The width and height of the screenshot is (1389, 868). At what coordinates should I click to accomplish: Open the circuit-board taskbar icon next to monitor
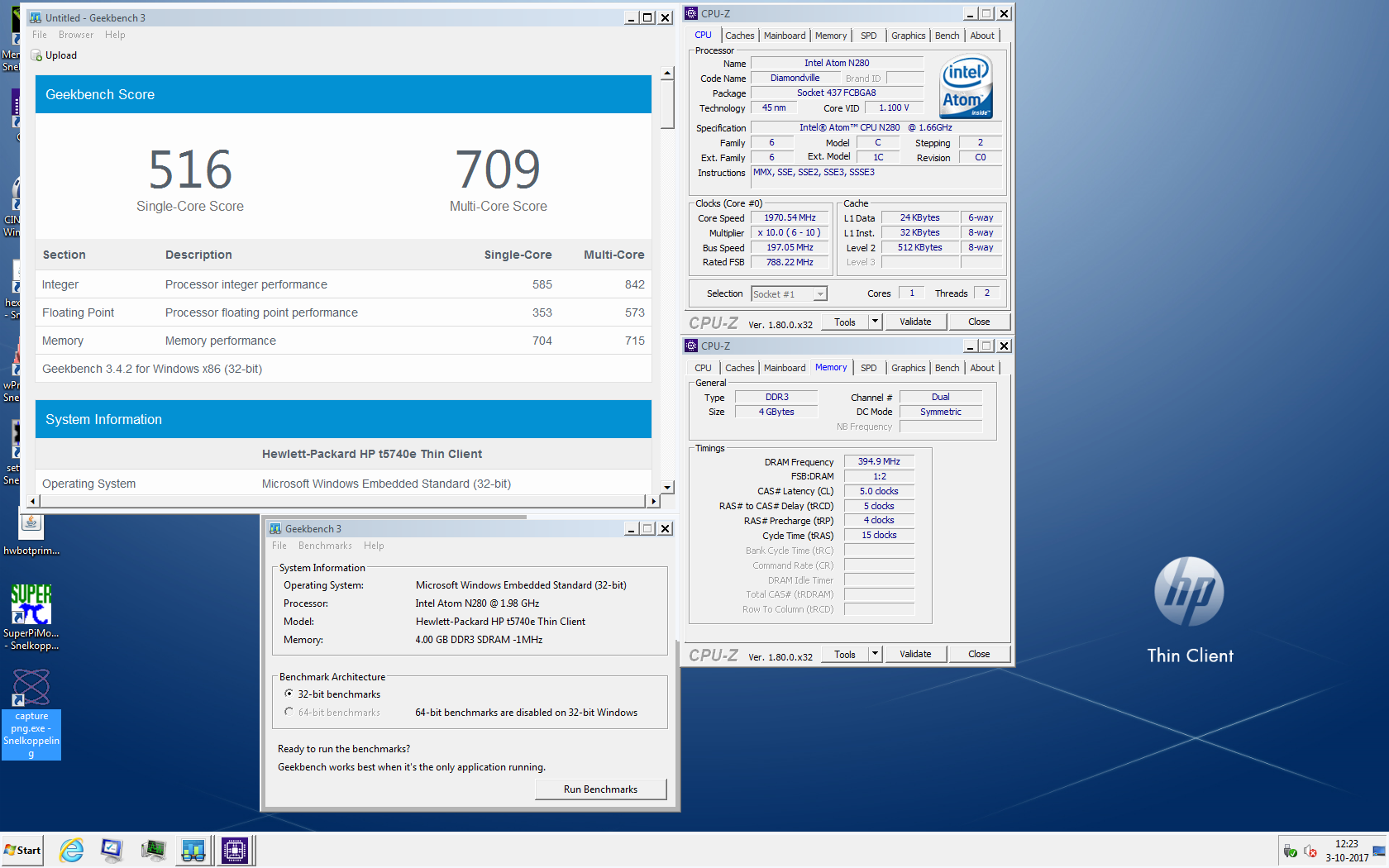[x=153, y=850]
